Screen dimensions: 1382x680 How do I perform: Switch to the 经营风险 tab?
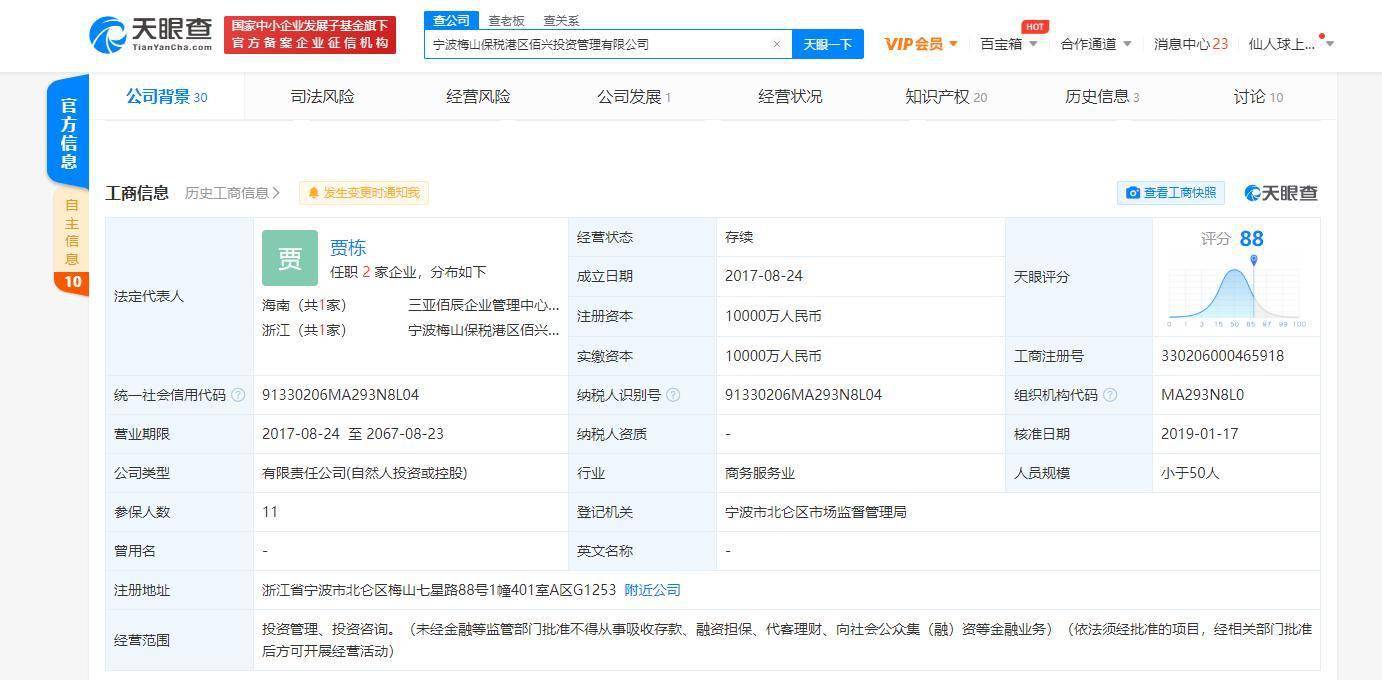point(478,97)
